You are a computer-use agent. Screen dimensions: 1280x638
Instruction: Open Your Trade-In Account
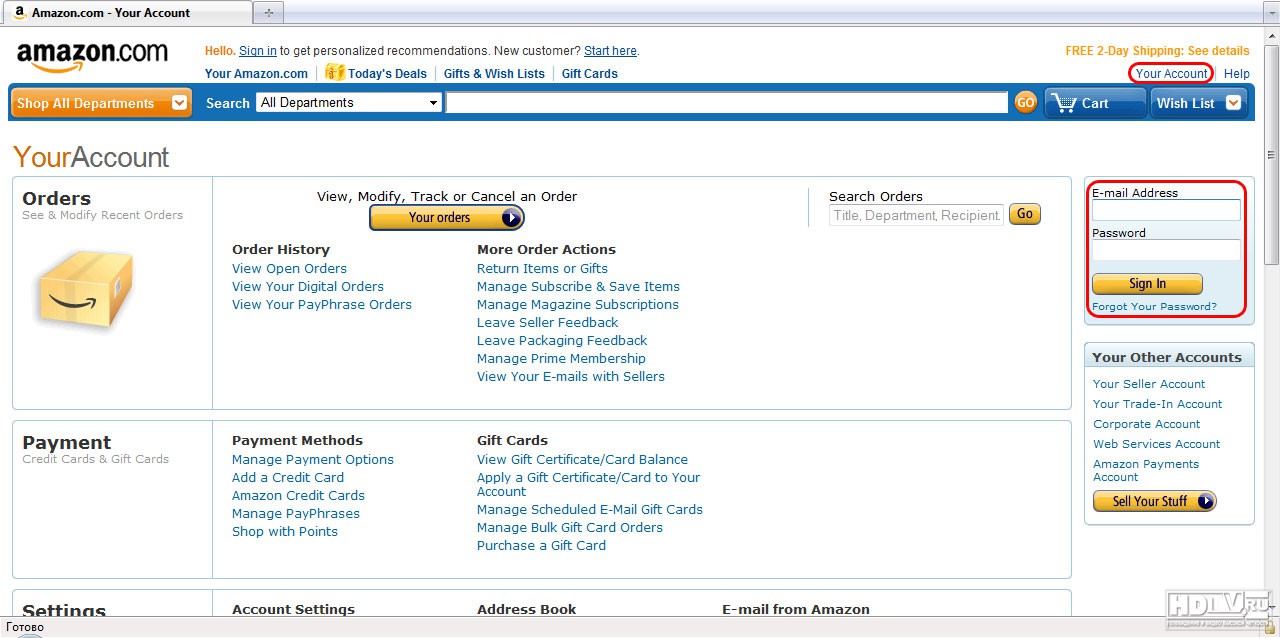coord(1157,404)
